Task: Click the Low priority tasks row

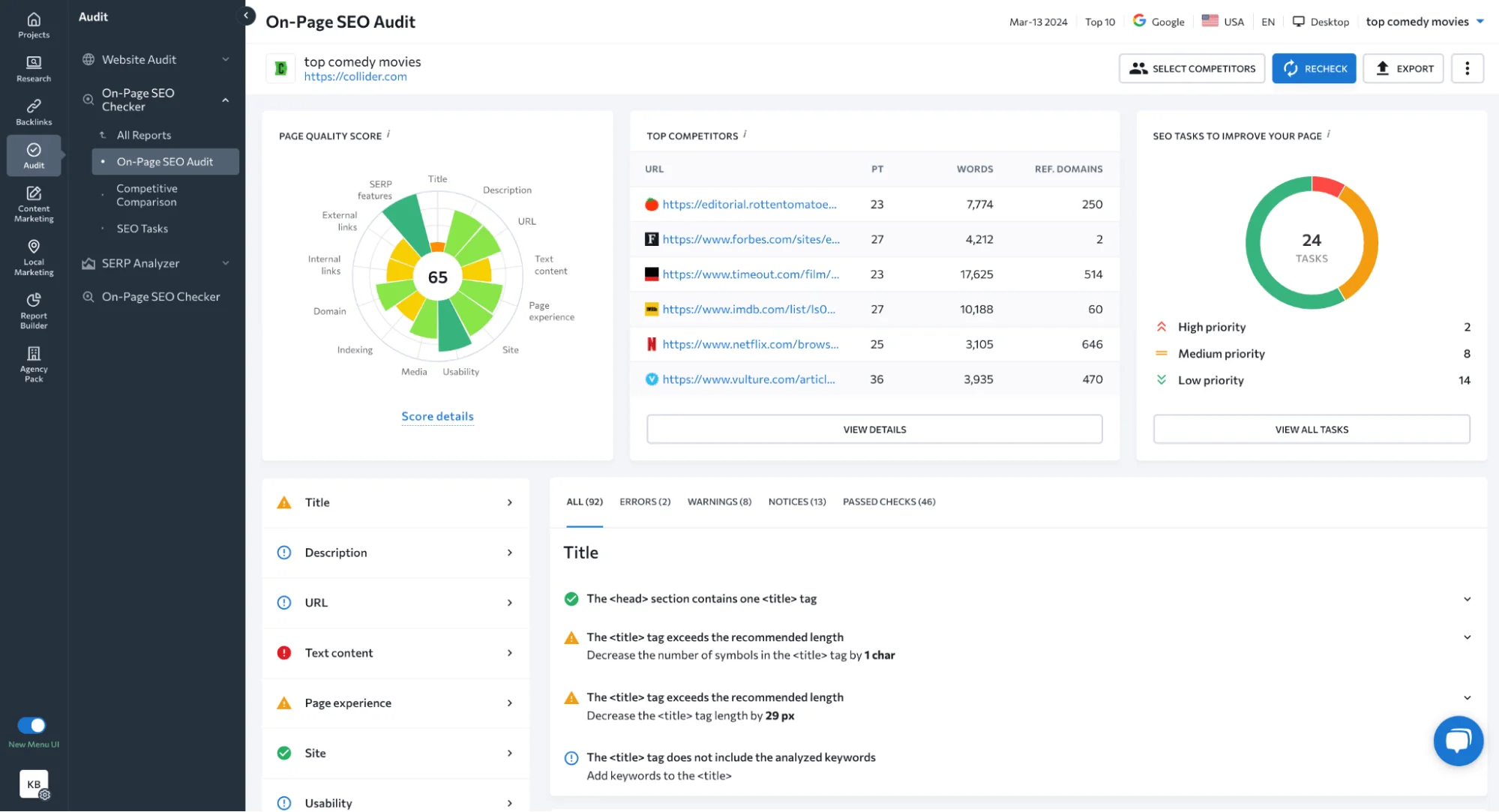Action: pyautogui.click(x=1312, y=380)
